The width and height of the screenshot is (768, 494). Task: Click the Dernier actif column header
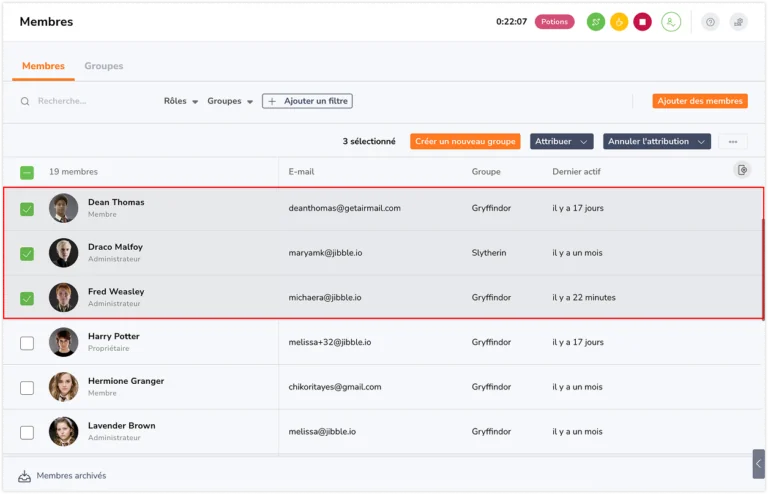[576, 172]
